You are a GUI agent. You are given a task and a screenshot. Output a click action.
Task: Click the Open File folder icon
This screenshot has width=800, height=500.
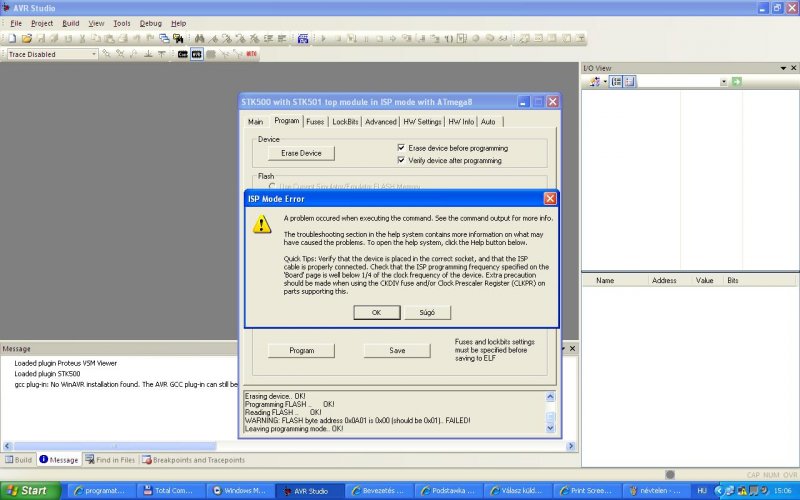tap(27, 38)
